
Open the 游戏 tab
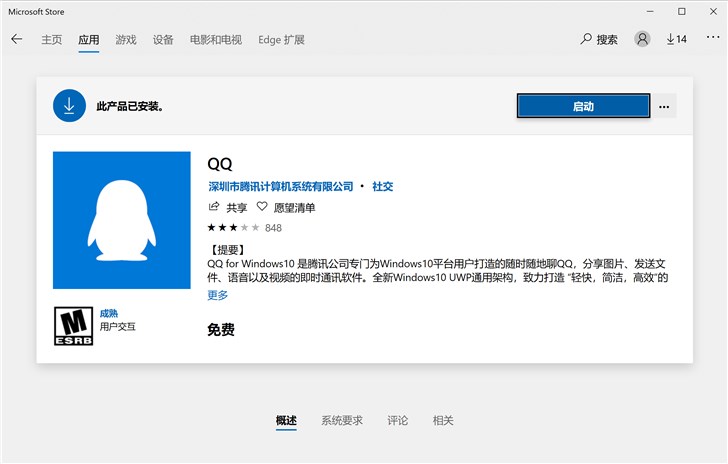pos(126,40)
